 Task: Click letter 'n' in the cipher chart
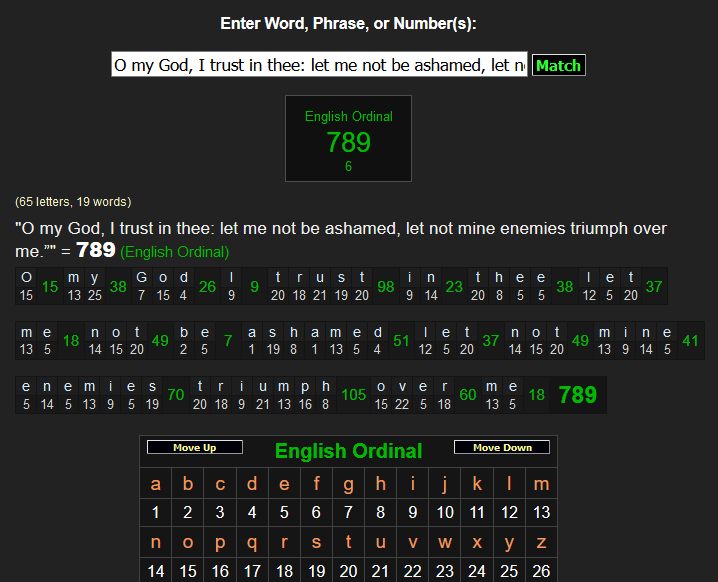(155, 543)
